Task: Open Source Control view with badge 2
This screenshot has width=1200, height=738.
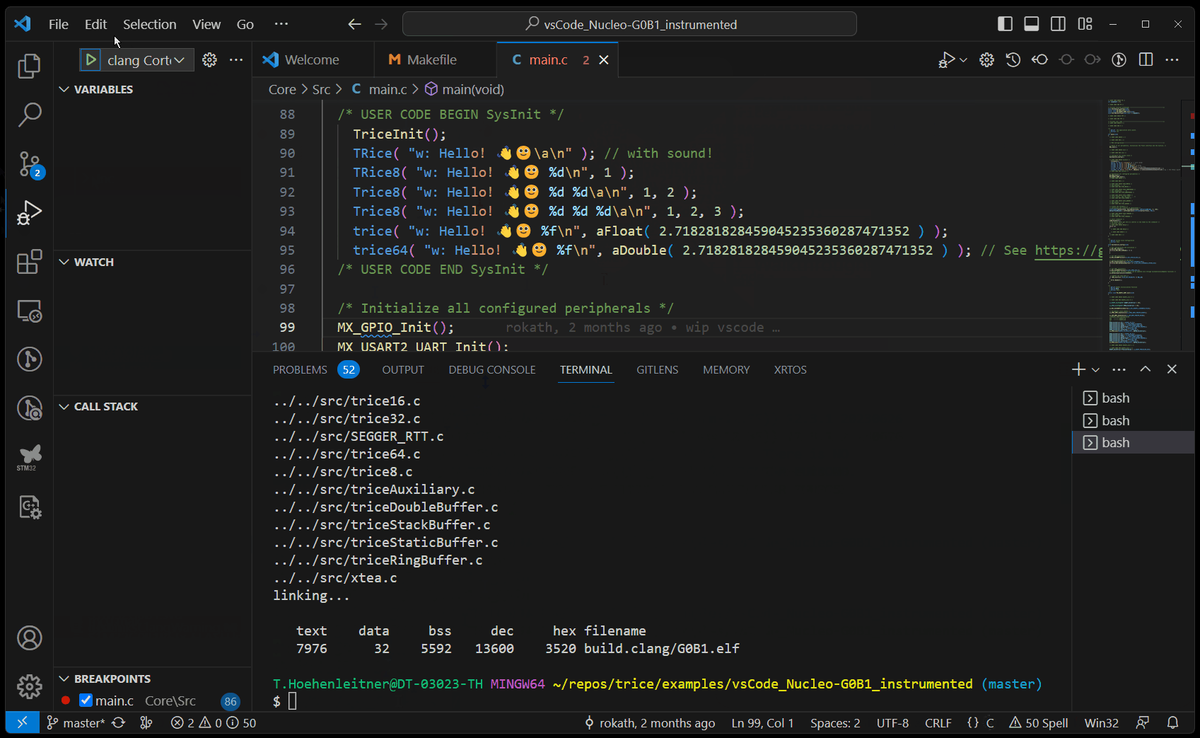Action: coord(30,164)
